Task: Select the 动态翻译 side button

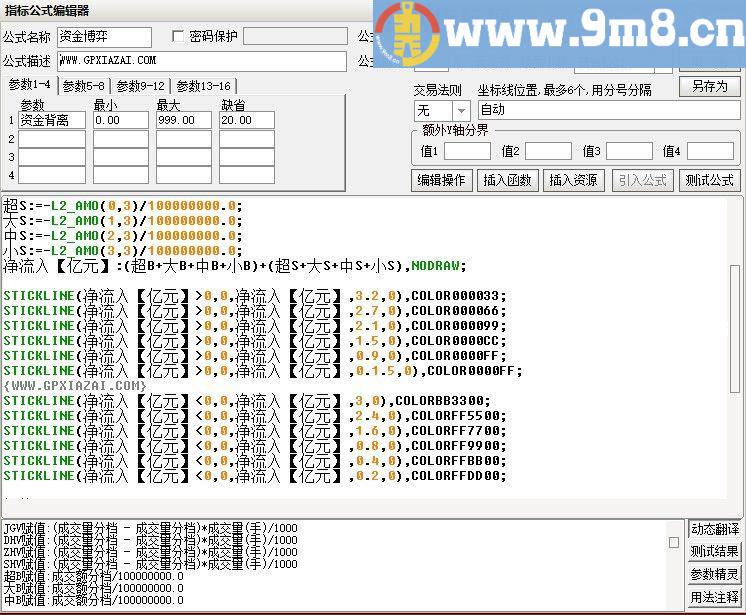Action: click(714, 529)
